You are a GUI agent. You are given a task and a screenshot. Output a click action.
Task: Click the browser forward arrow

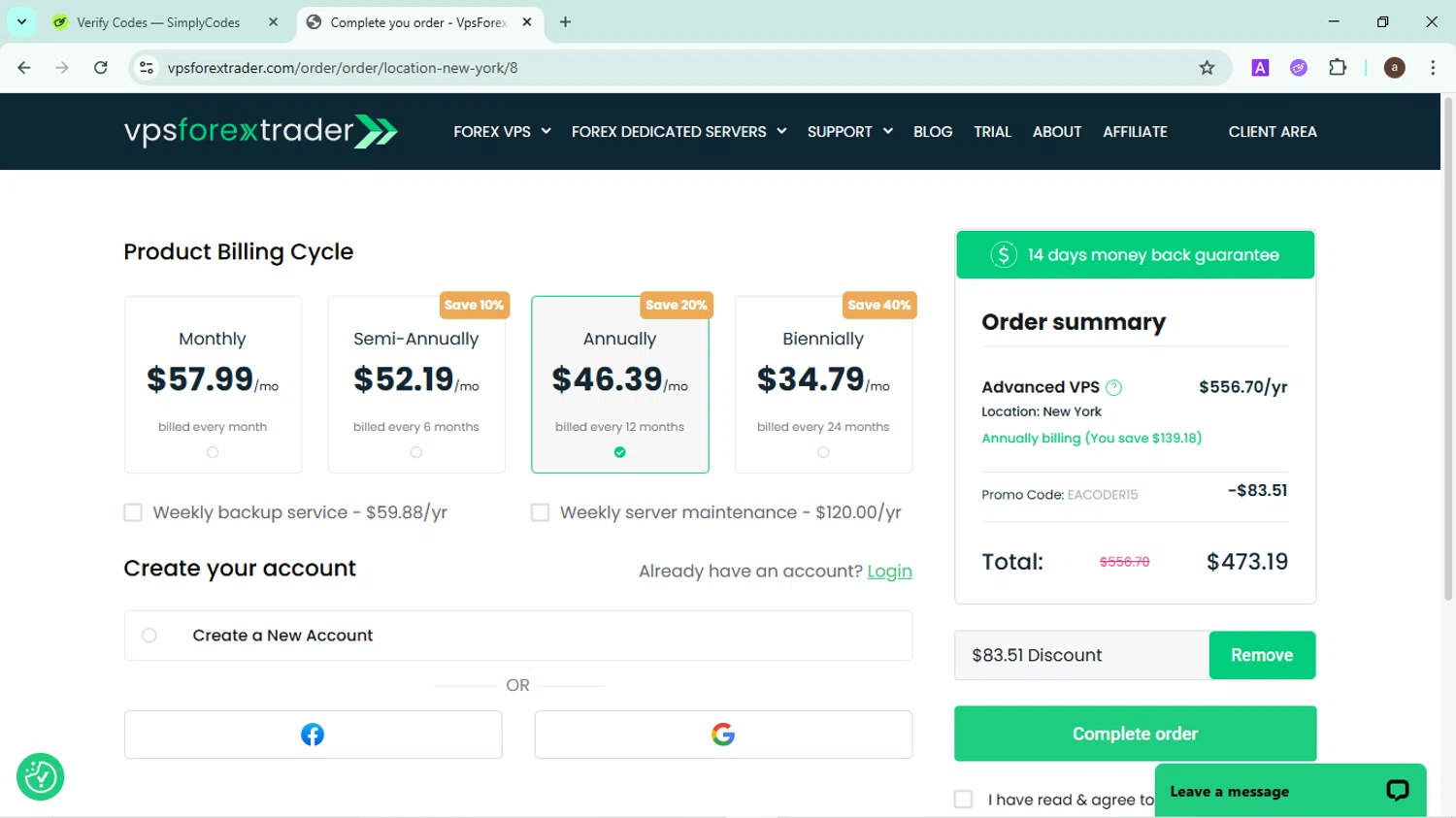[62, 68]
